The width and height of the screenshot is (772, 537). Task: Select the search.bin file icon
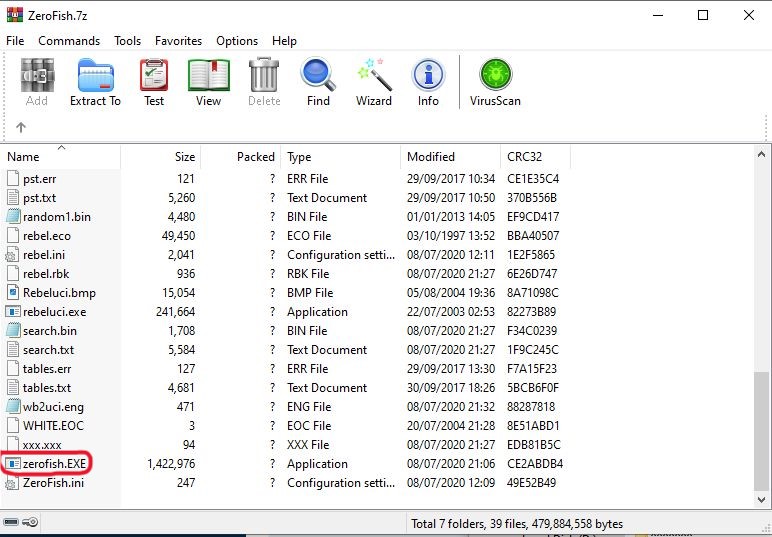[x=13, y=331]
